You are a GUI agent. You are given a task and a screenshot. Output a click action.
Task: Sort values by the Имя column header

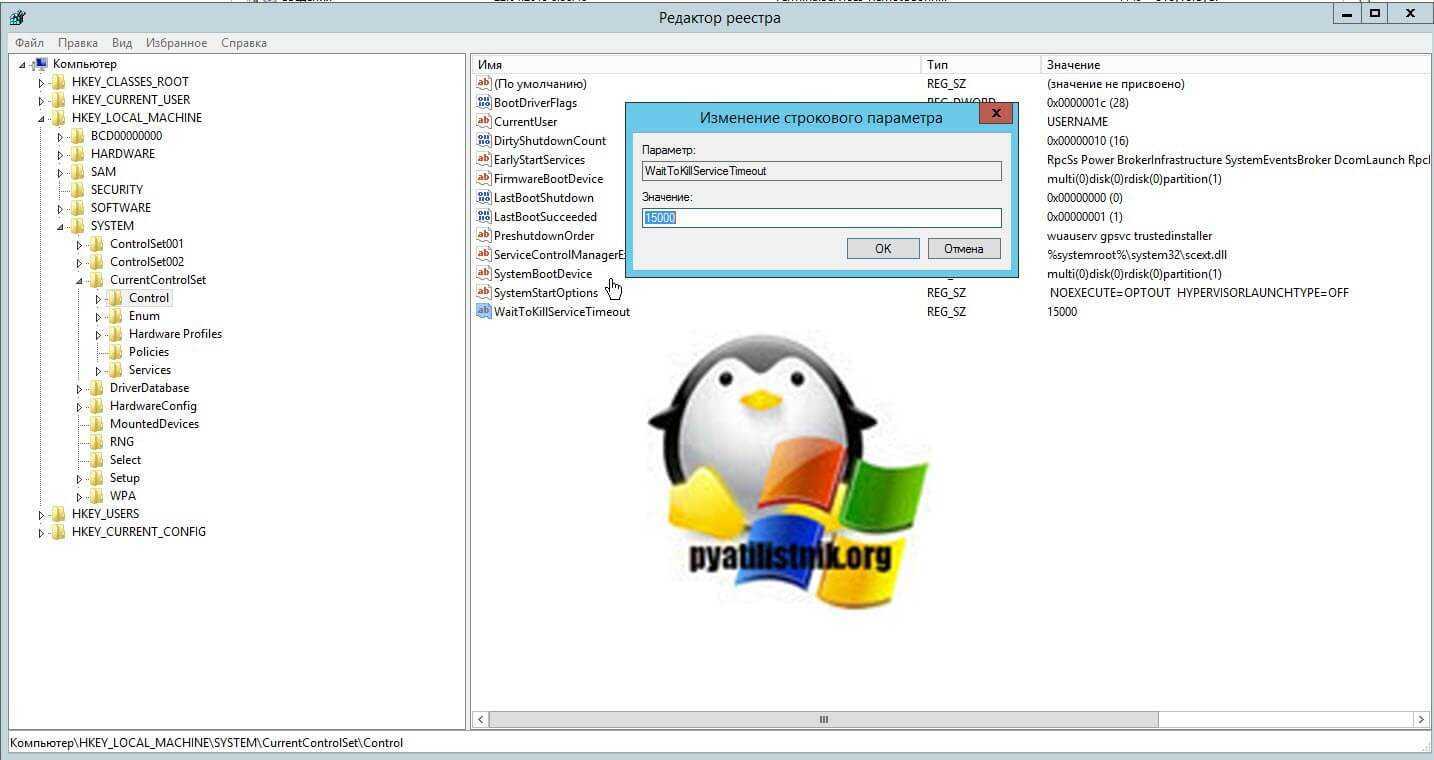tap(696, 65)
